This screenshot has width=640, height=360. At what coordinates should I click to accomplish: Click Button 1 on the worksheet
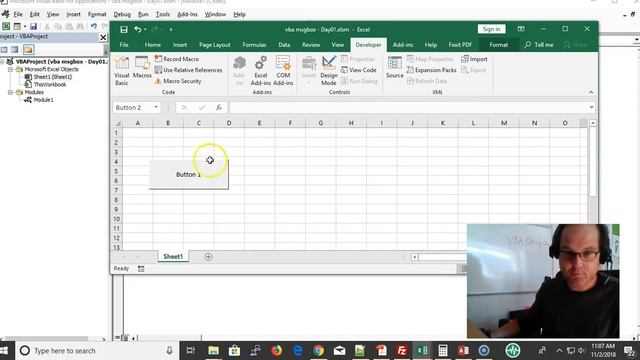coord(189,174)
